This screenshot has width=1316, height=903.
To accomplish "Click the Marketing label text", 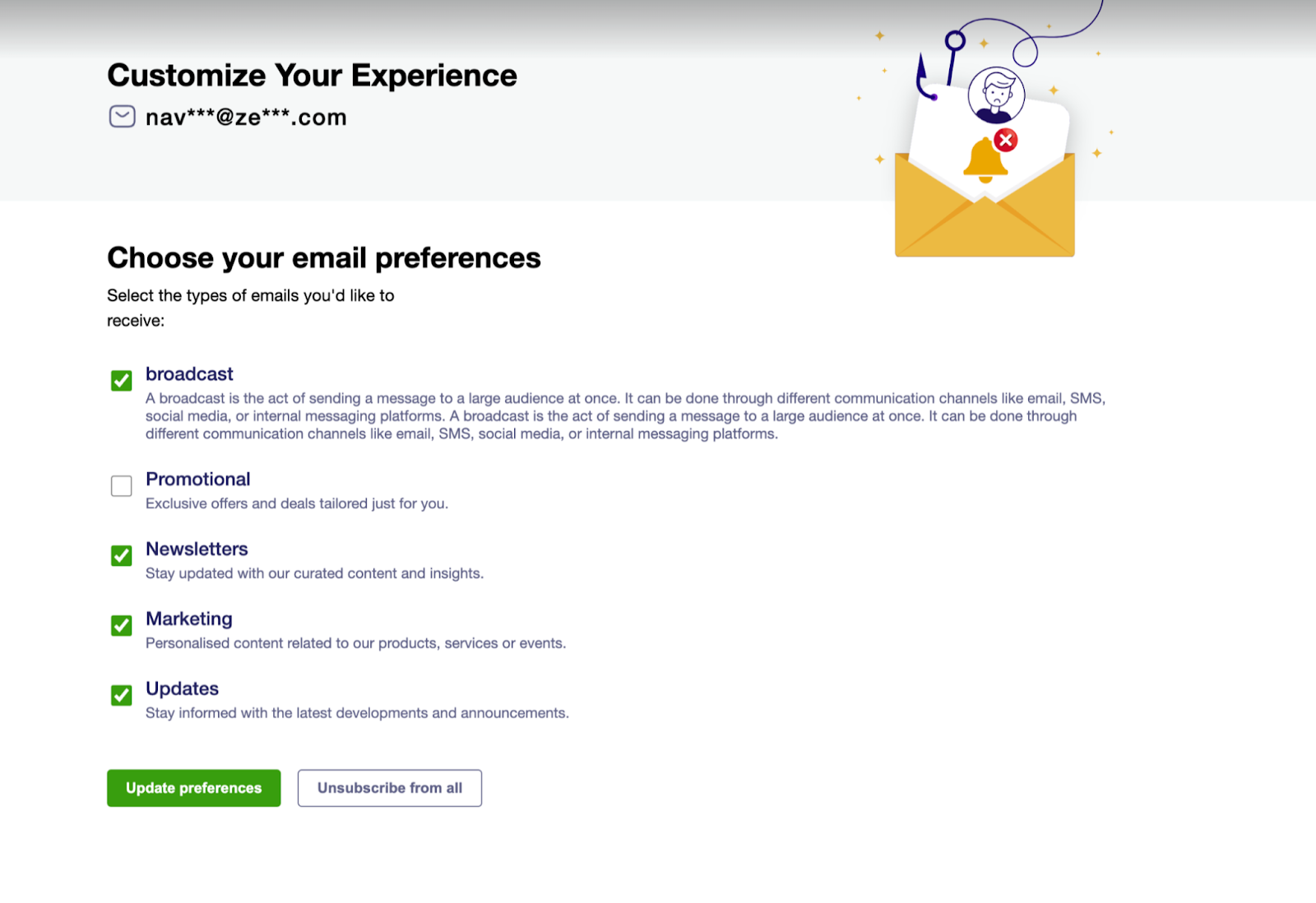I will [x=189, y=619].
